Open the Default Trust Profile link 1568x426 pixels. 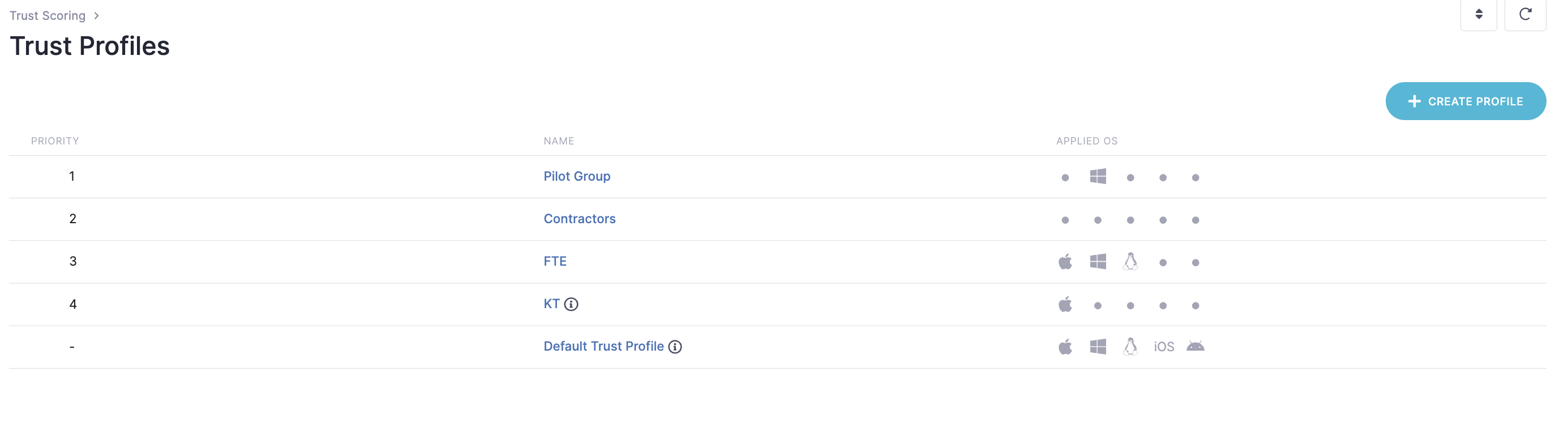[x=603, y=346]
